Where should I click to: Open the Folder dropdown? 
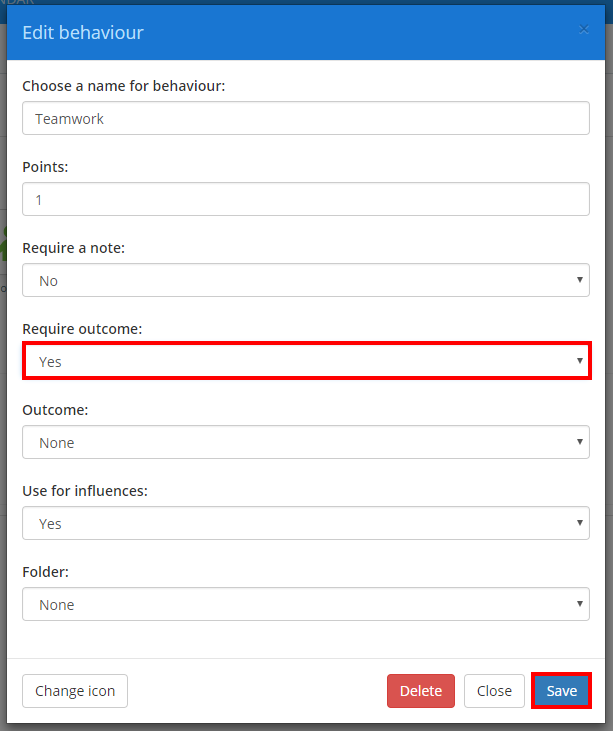pyautogui.click(x=305, y=604)
